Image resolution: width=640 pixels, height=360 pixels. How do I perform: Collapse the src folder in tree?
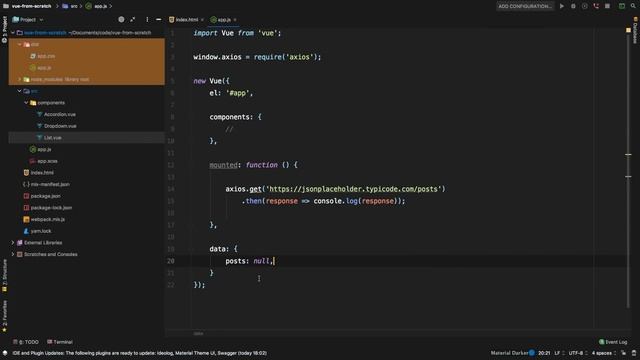pyautogui.click(x=20, y=91)
